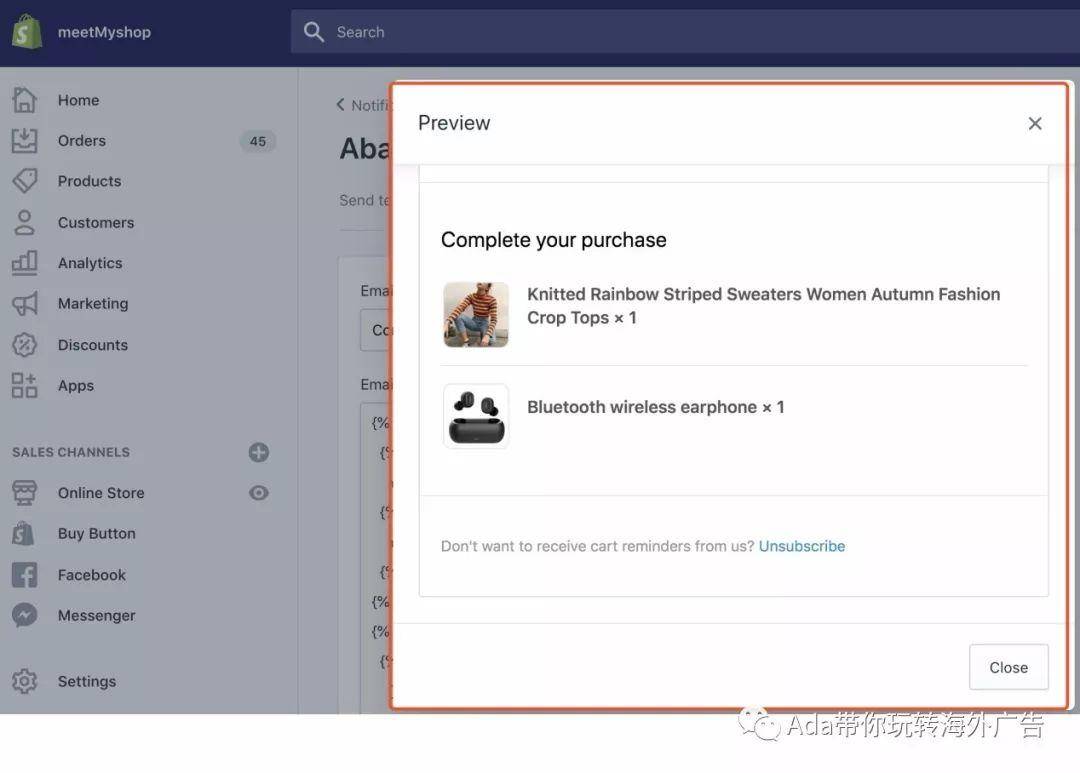The height and width of the screenshot is (773, 1080).
Task: Click the Products tag icon
Action: [24, 181]
